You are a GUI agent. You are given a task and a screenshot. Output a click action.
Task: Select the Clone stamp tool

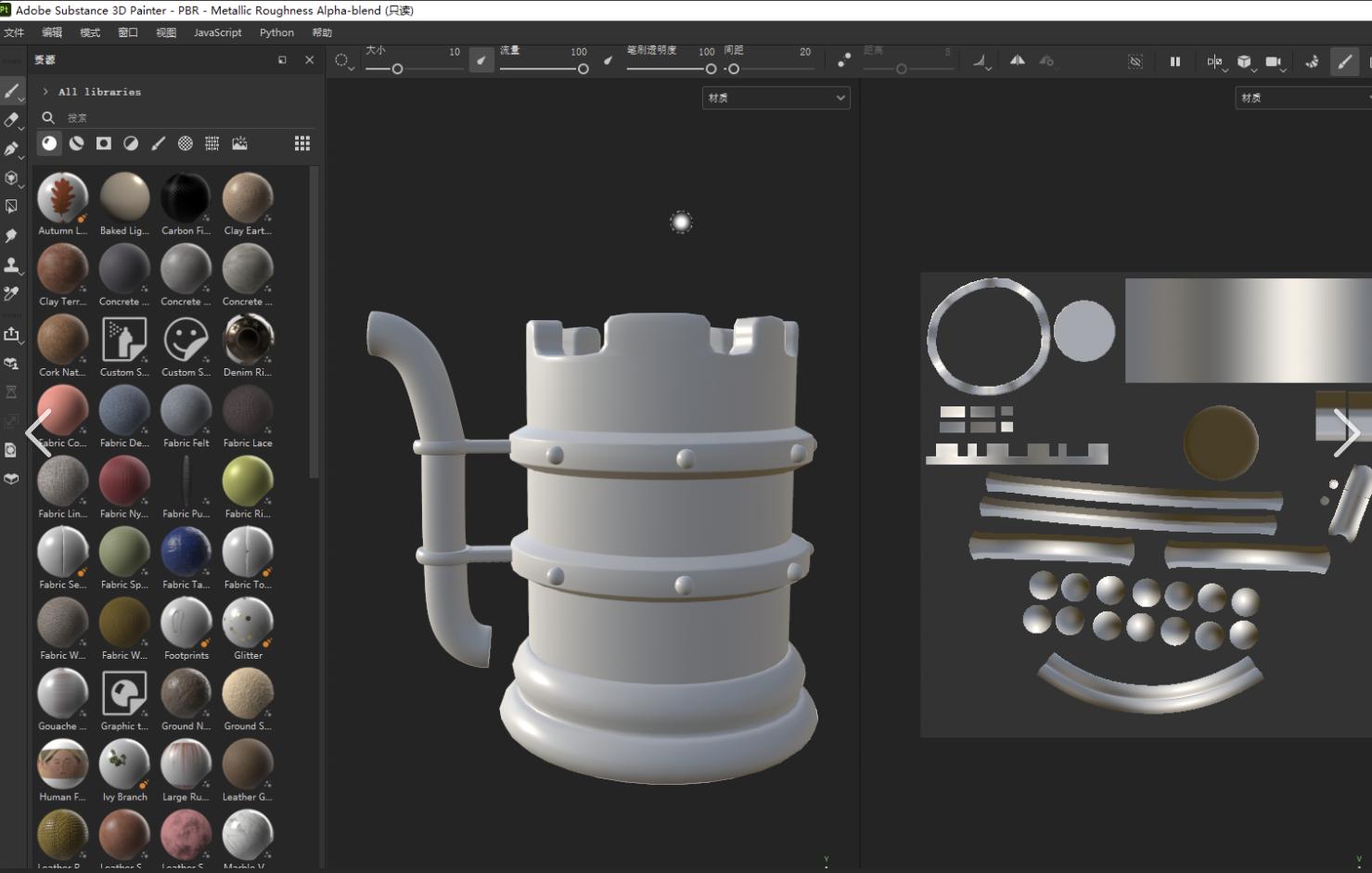[11, 265]
